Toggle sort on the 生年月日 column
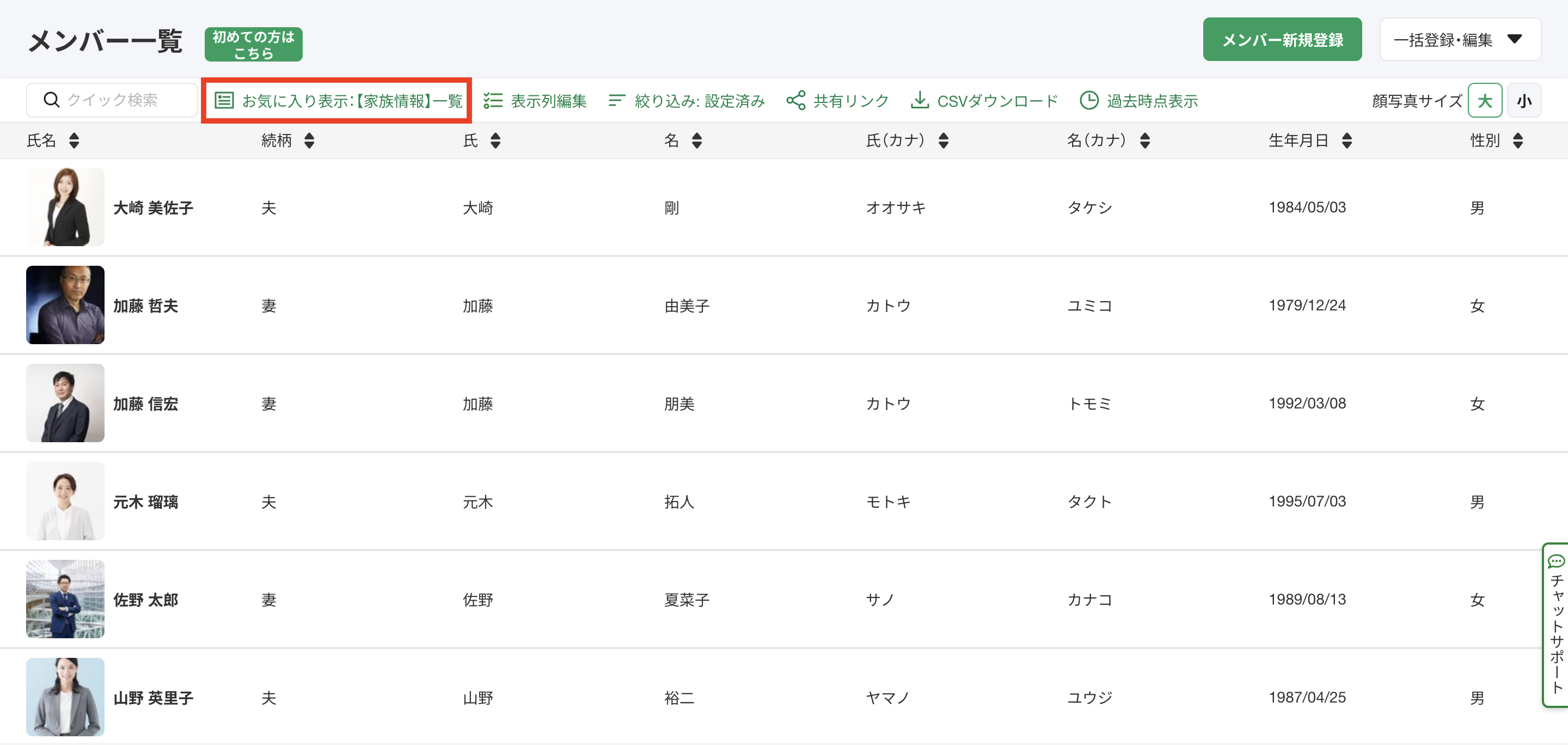Viewport: 1568px width, 745px height. 1346,141
